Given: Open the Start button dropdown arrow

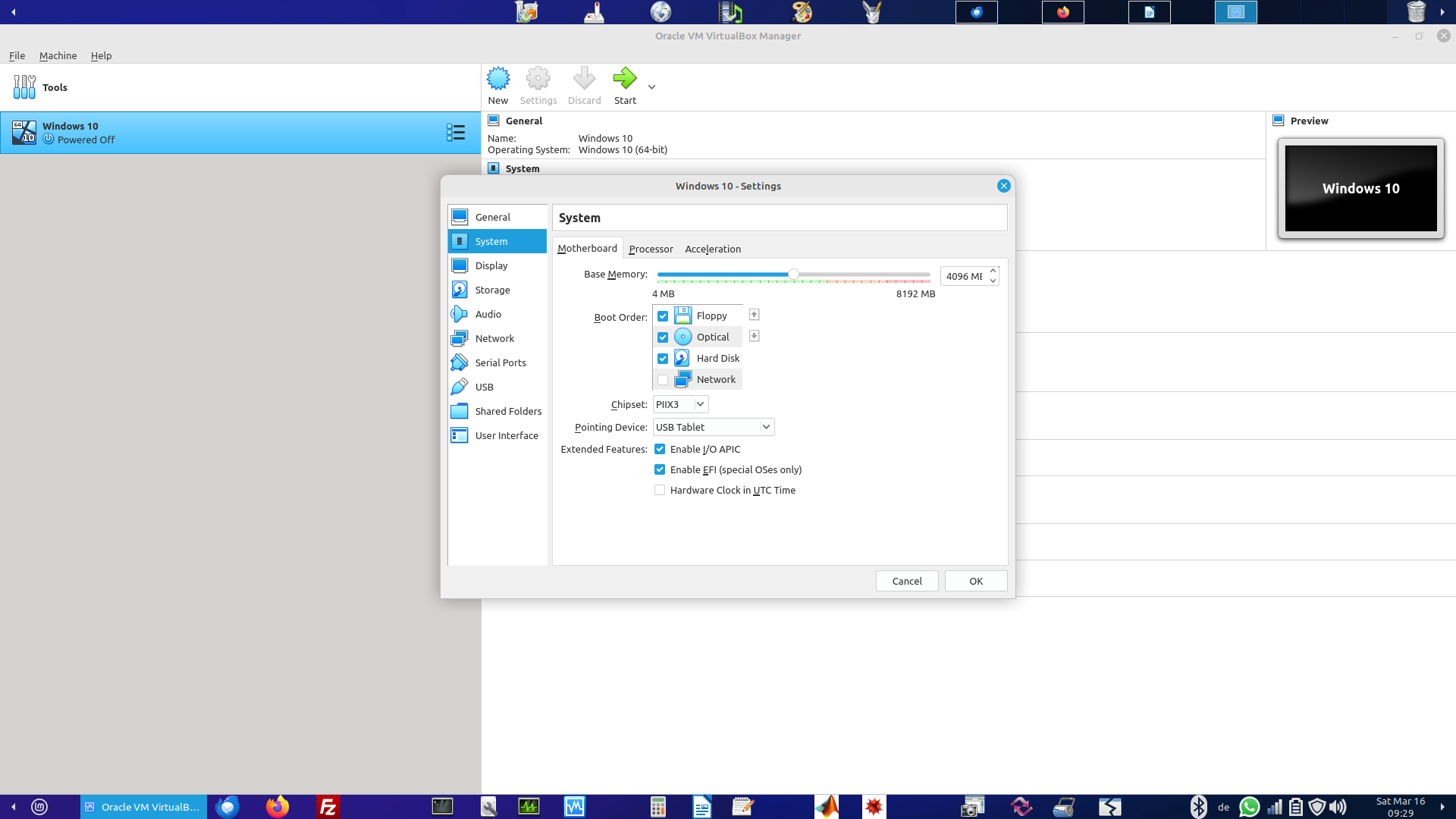Looking at the screenshot, I should click(651, 86).
